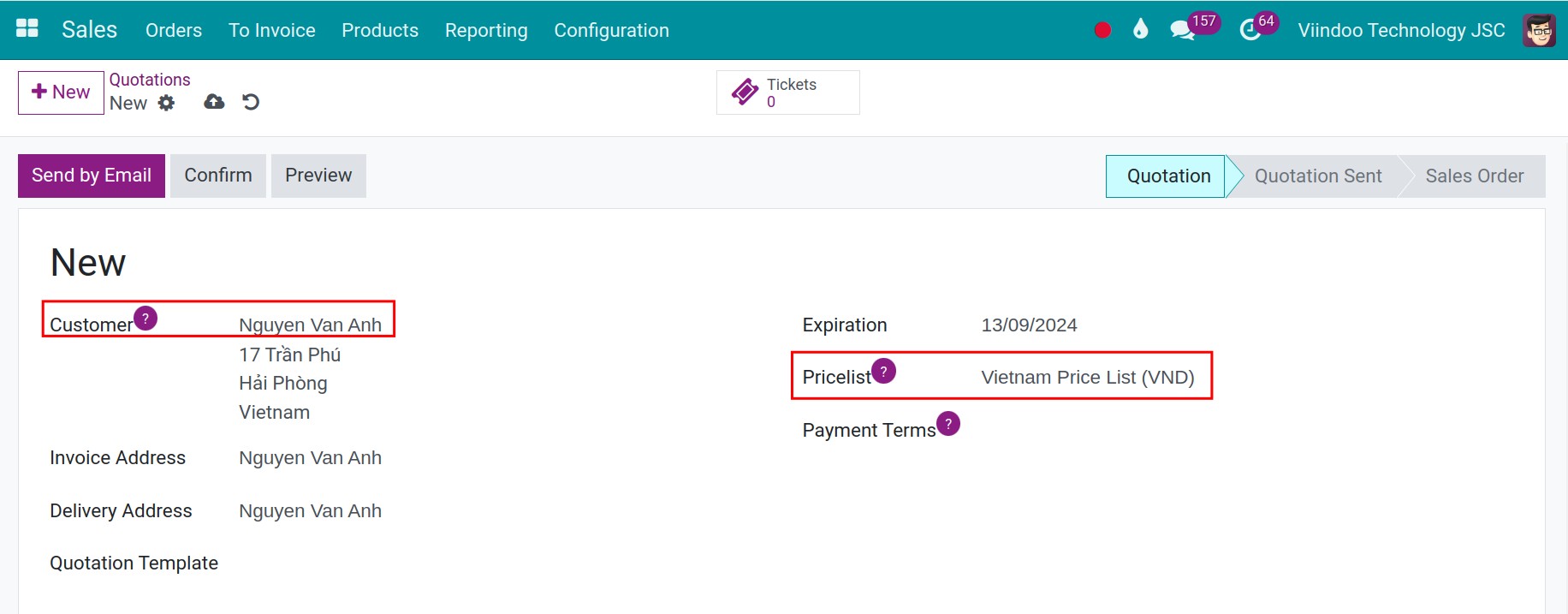
Task: Click the large New record title
Action: tap(88, 262)
